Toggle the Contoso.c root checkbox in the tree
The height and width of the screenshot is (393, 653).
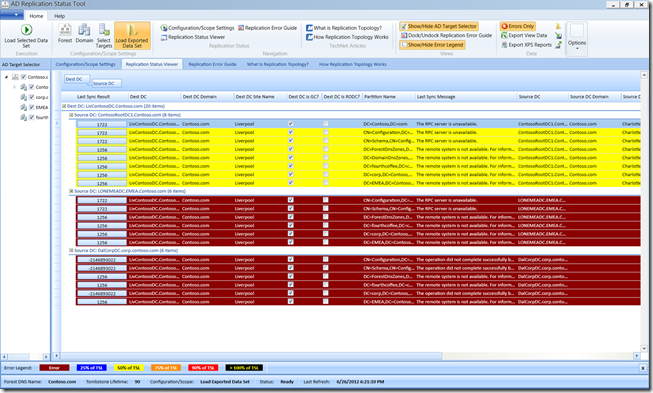pos(24,77)
